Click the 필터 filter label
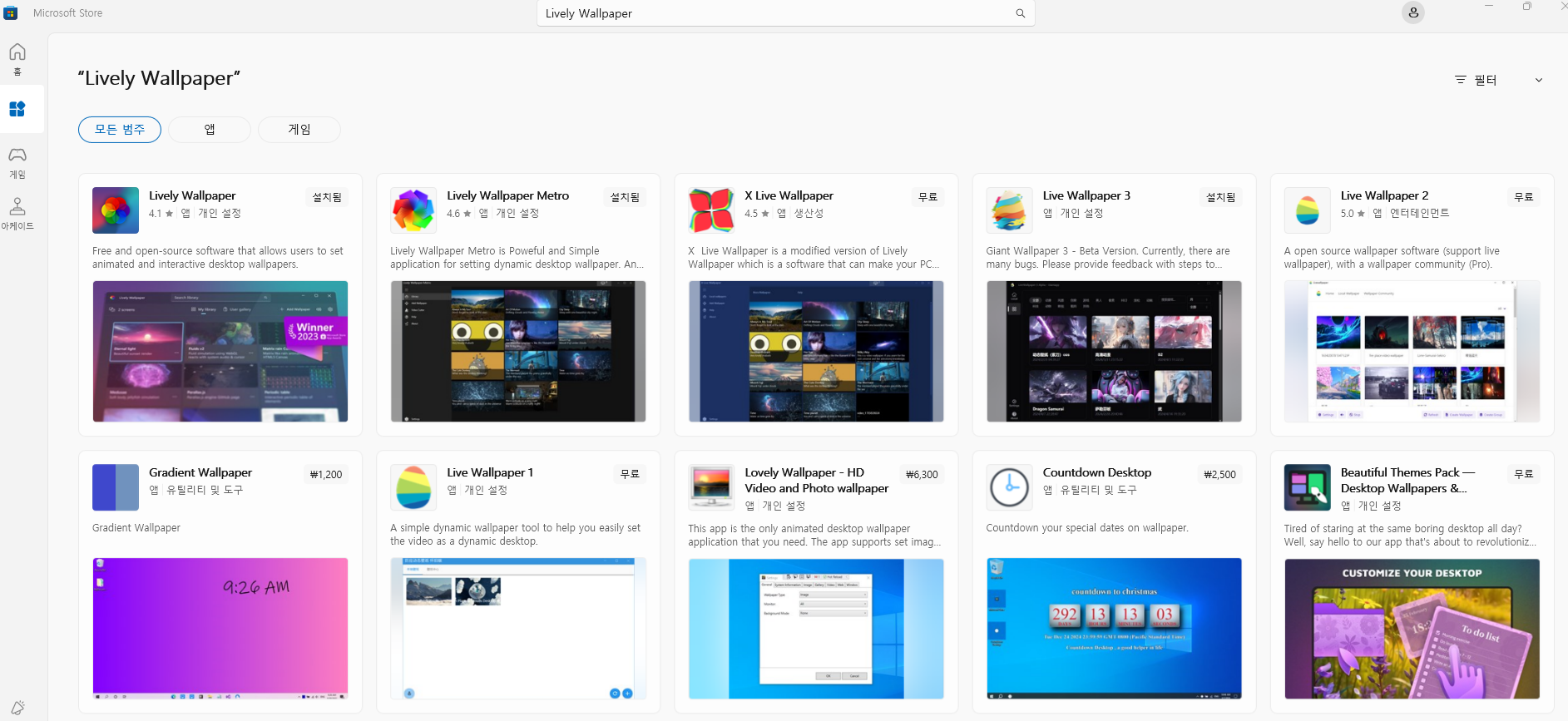Viewport: 1568px width, 721px height. [x=1486, y=80]
